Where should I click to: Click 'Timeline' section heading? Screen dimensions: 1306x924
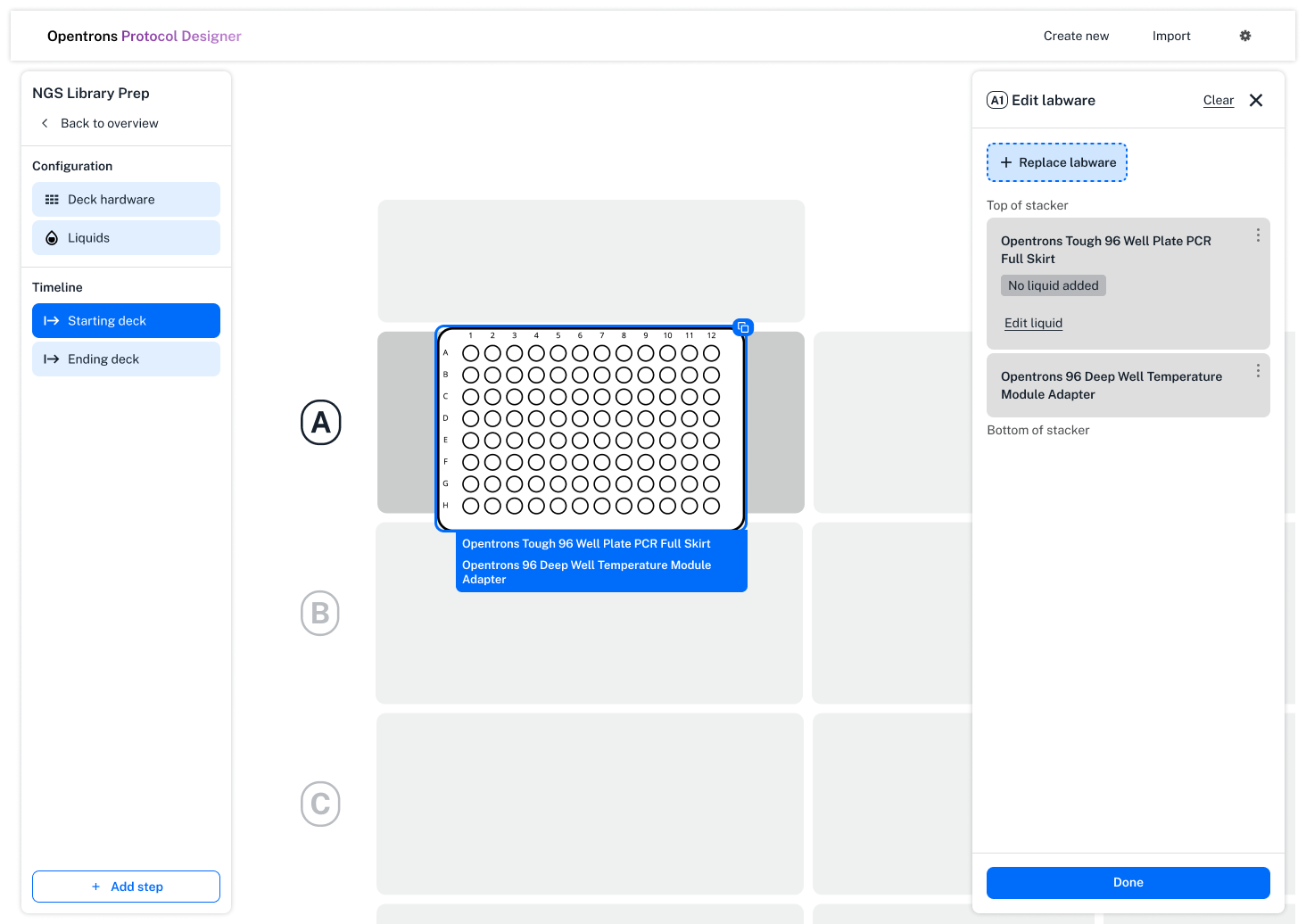coord(57,287)
